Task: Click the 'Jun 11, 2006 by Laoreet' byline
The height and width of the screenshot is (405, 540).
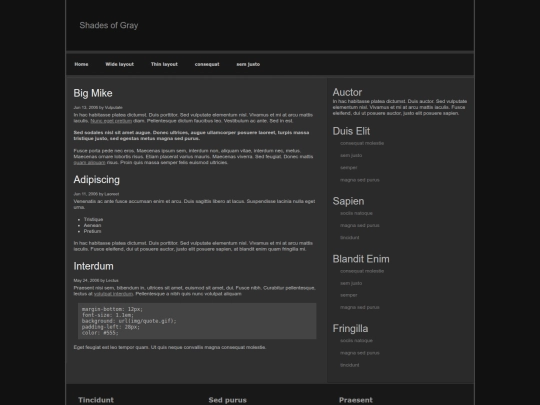Action: pyautogui.click(x=96, y=194)
